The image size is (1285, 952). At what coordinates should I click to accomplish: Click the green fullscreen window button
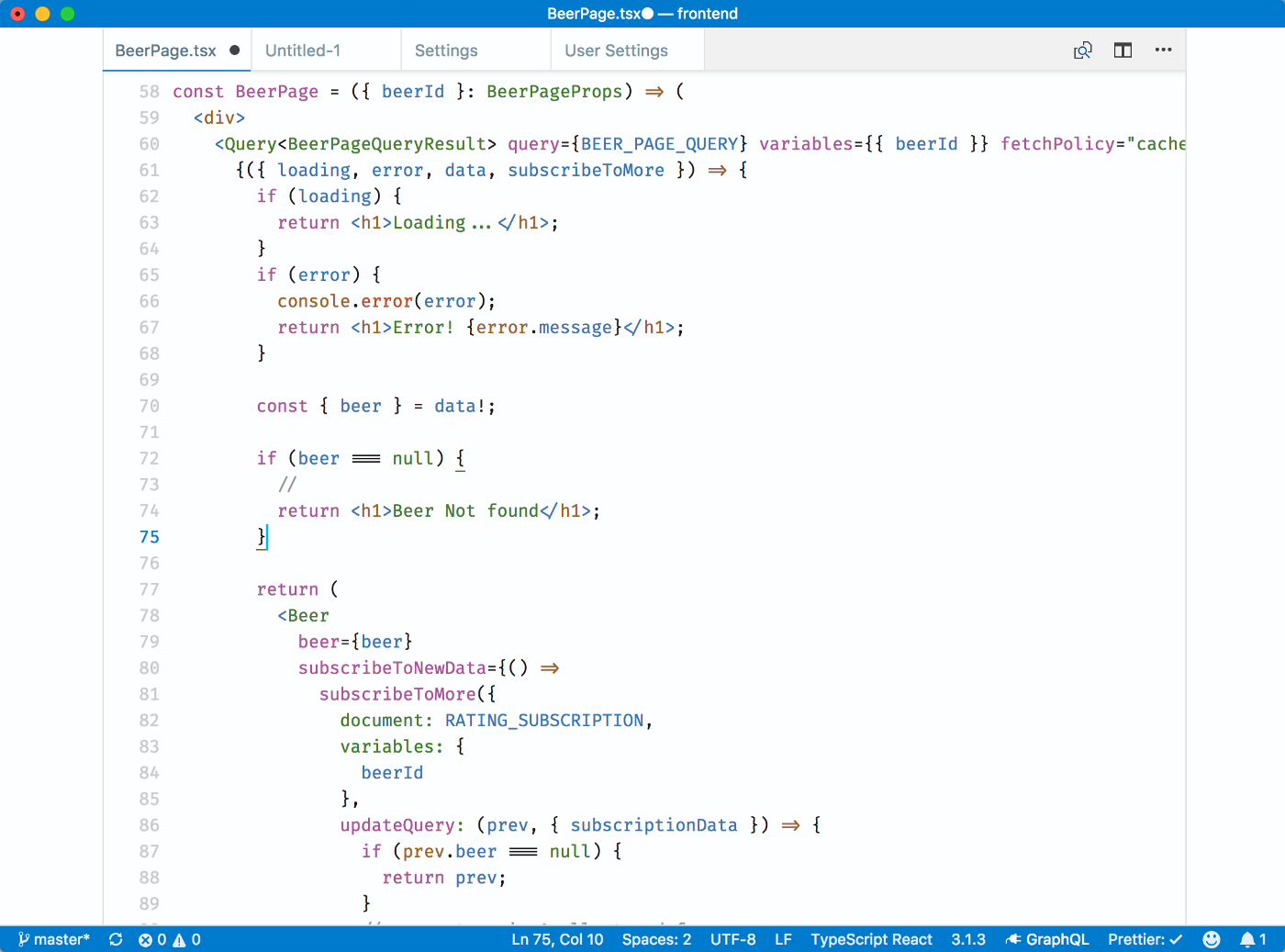point(67,14)
